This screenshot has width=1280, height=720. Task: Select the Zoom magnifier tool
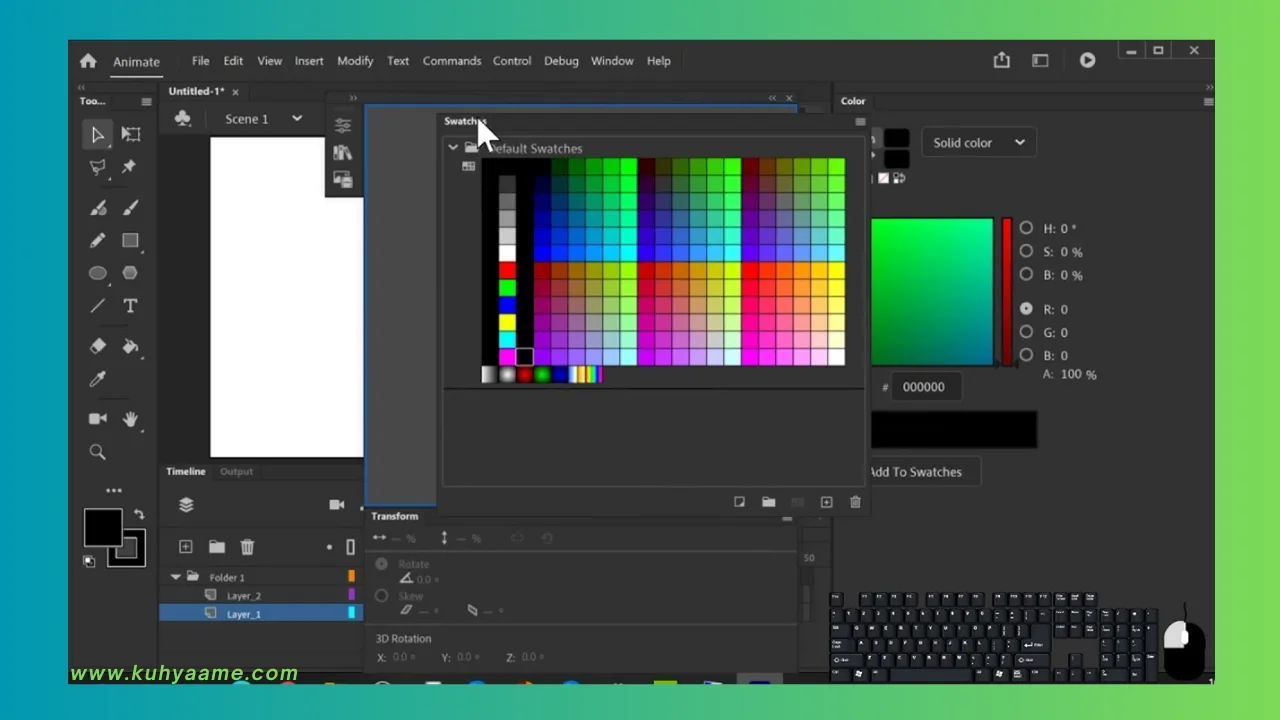(x=97, y=452)
